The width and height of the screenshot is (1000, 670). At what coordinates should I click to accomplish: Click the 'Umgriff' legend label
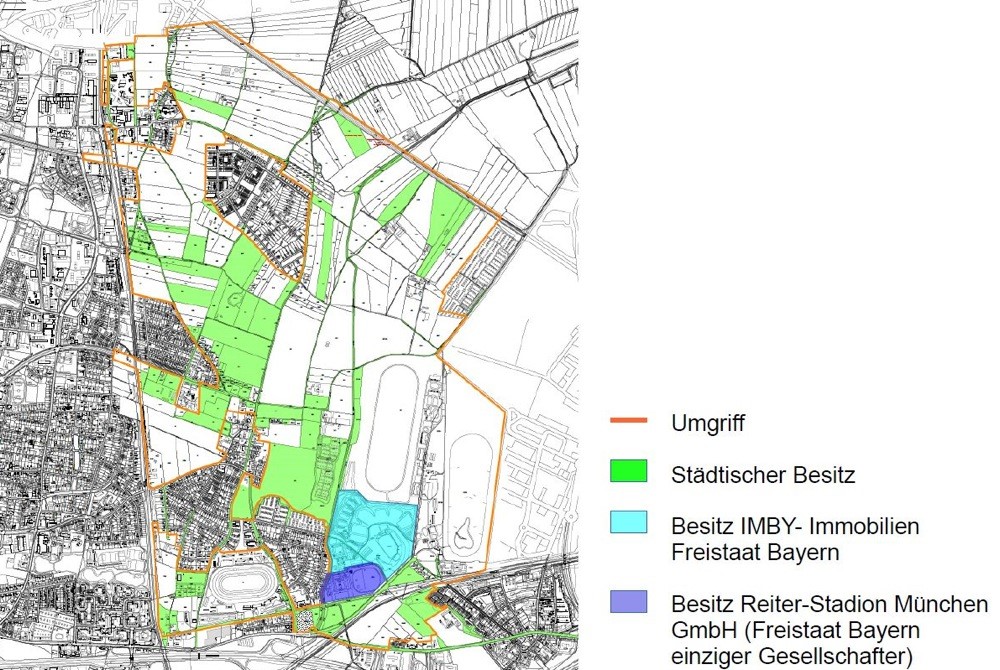tap(708, 422)
